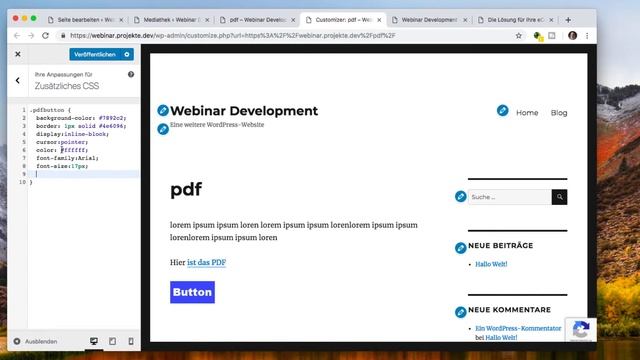Viewport: 640px width, 360px height.
Task: Switch to mobile preview mode
Action: (131, 341)
